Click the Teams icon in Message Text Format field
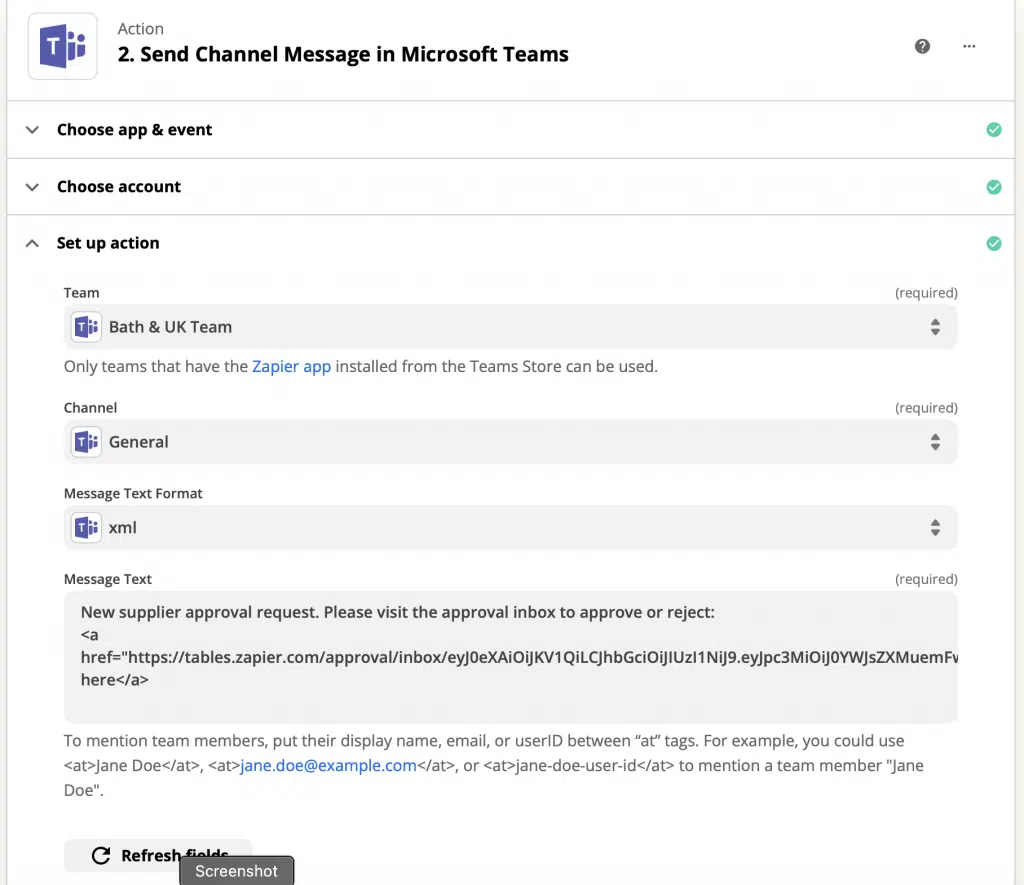The image size is (1024, 885). 86,528
